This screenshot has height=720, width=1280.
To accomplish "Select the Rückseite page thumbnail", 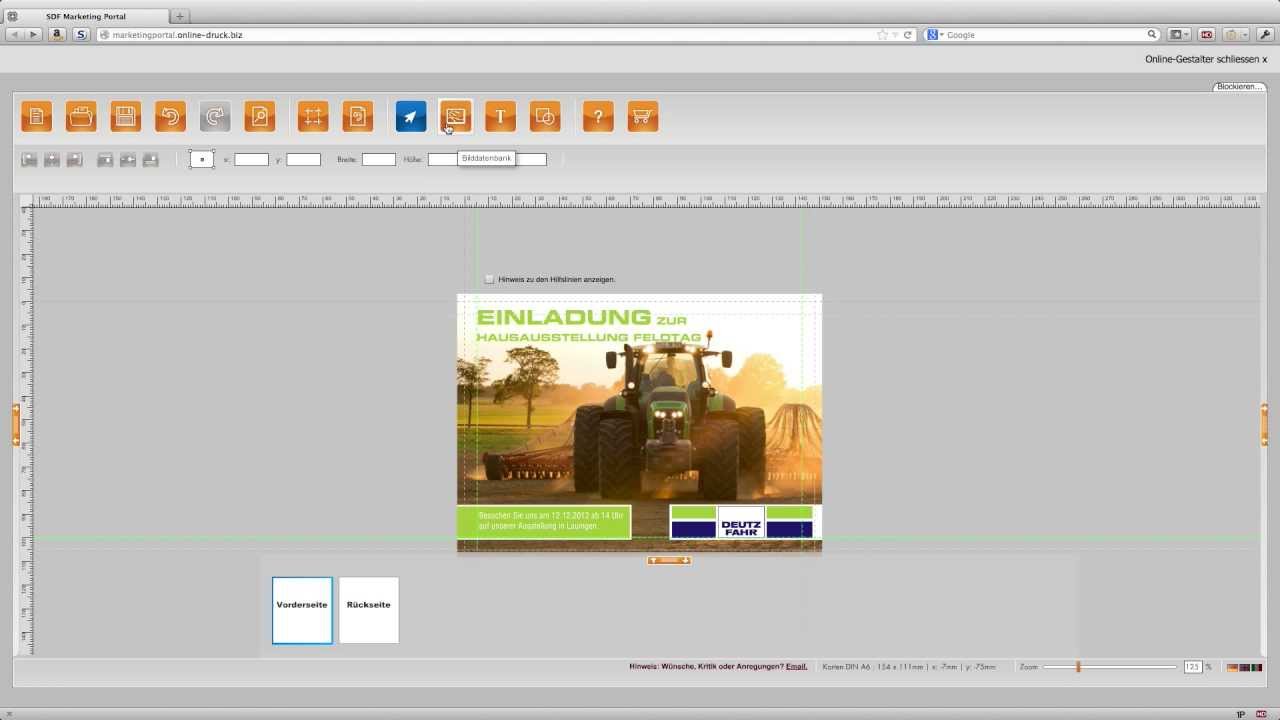I will point(369,610).
